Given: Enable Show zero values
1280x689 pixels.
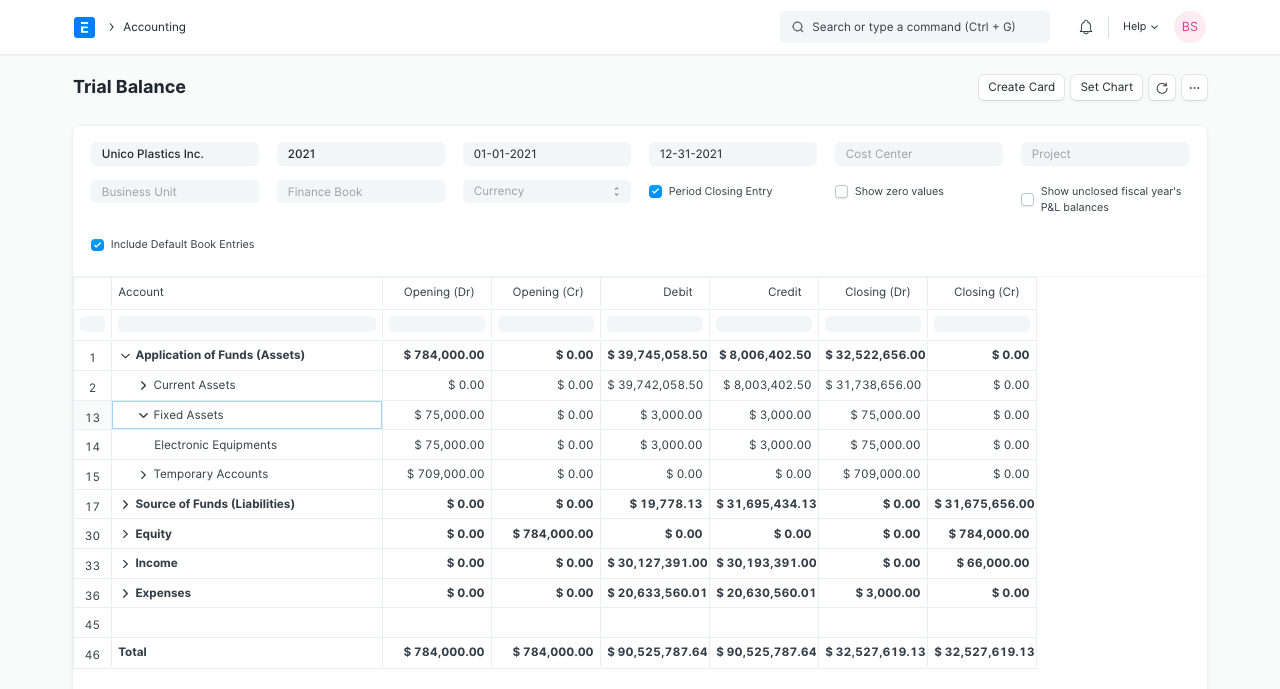Looking at the screenshot, I should tap(841, 191).
